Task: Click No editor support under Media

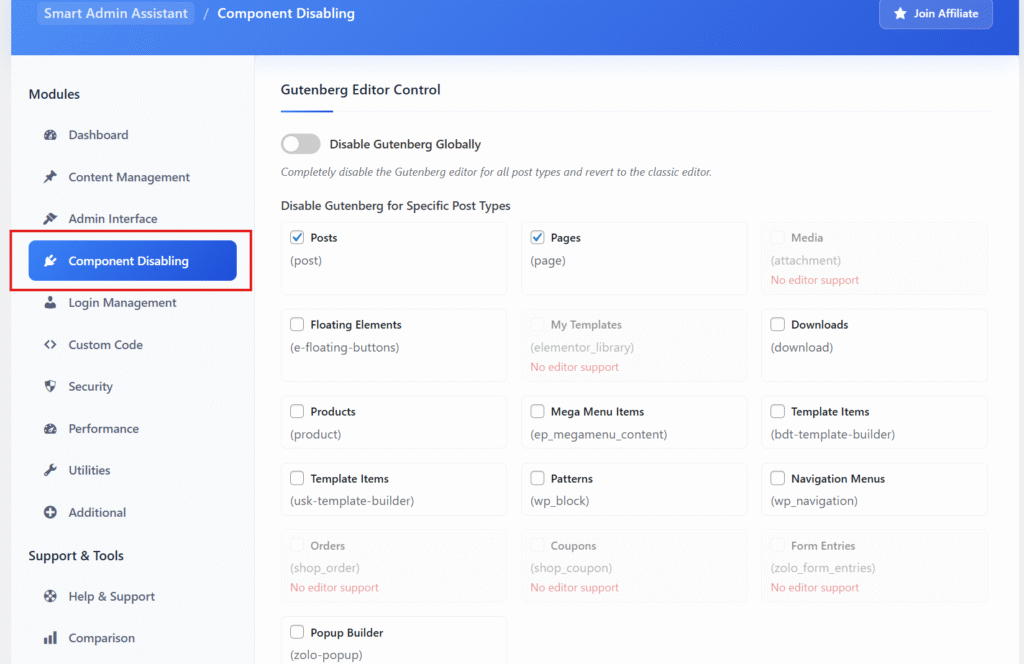Action: tap(814, 280)
